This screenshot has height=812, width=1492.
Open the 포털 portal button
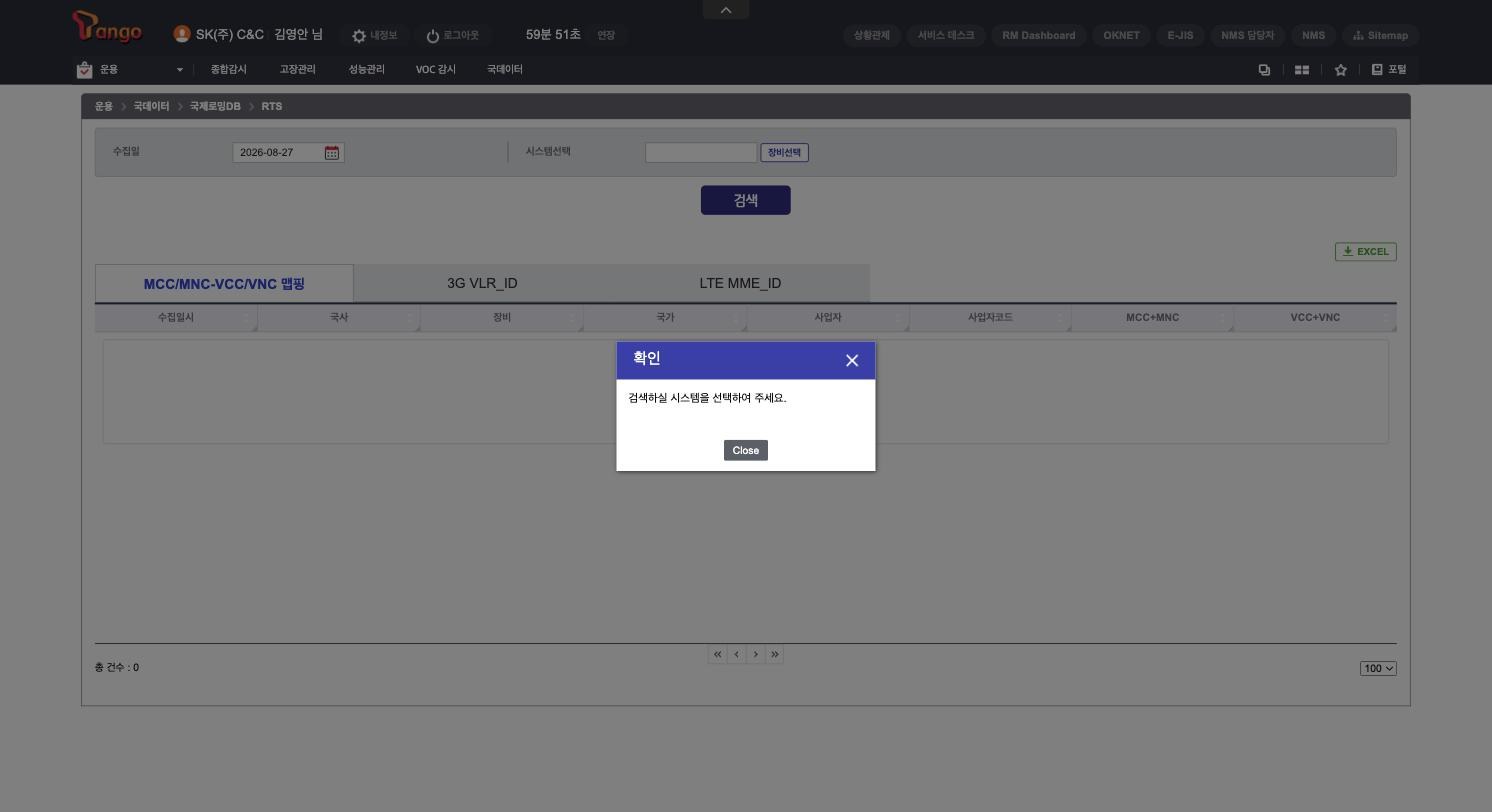pos(1389,70)
